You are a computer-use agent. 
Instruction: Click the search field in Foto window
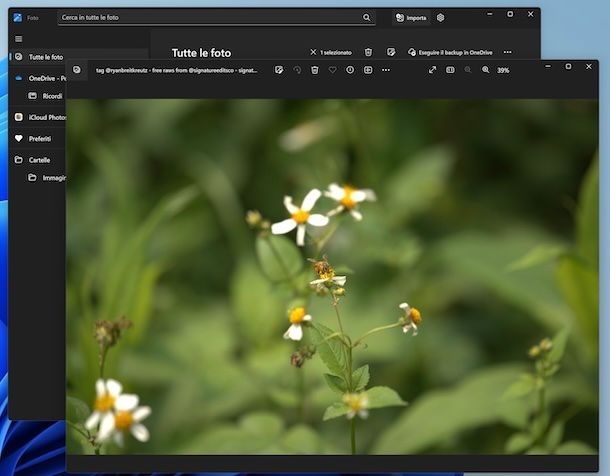[x=216, y=18]
